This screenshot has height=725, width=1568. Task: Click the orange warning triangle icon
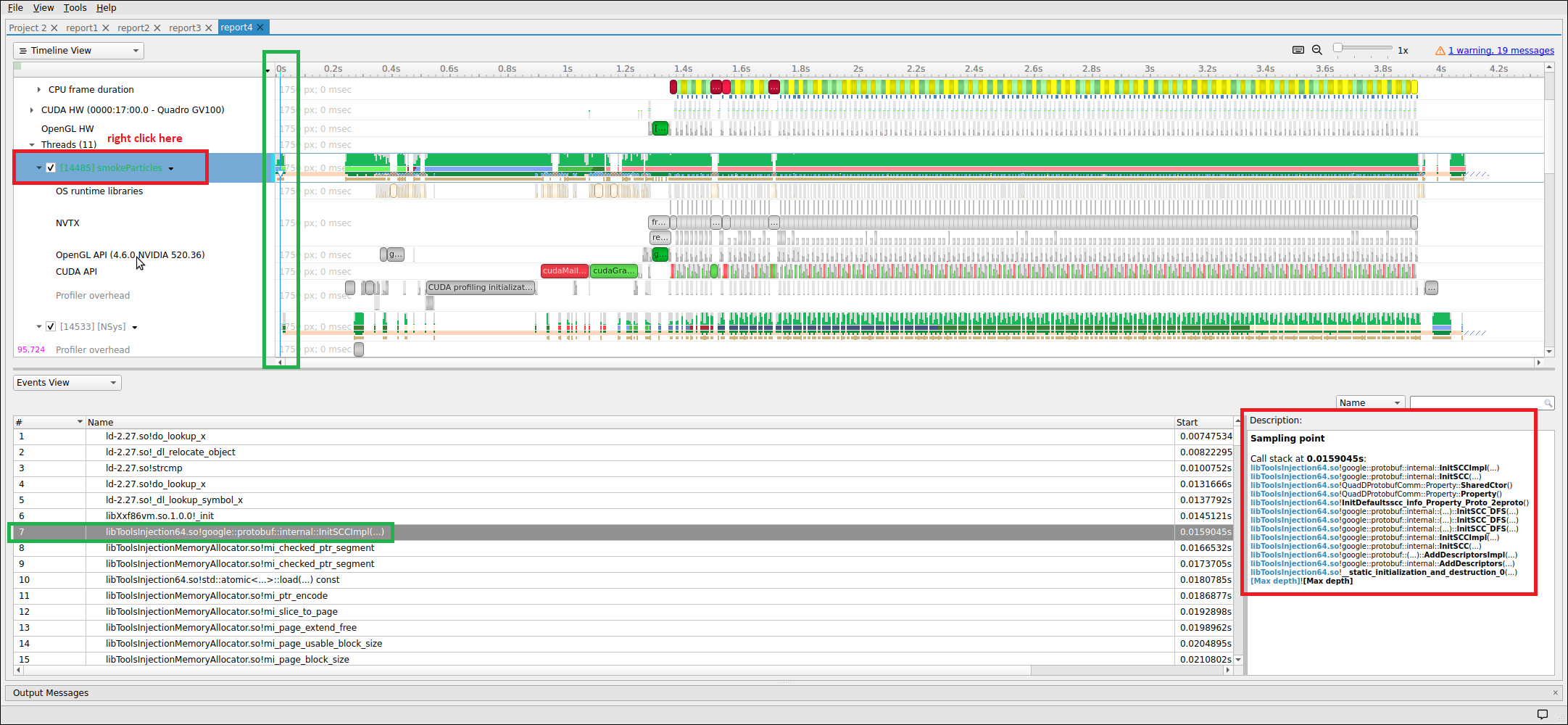click(x=1440, y=50)
